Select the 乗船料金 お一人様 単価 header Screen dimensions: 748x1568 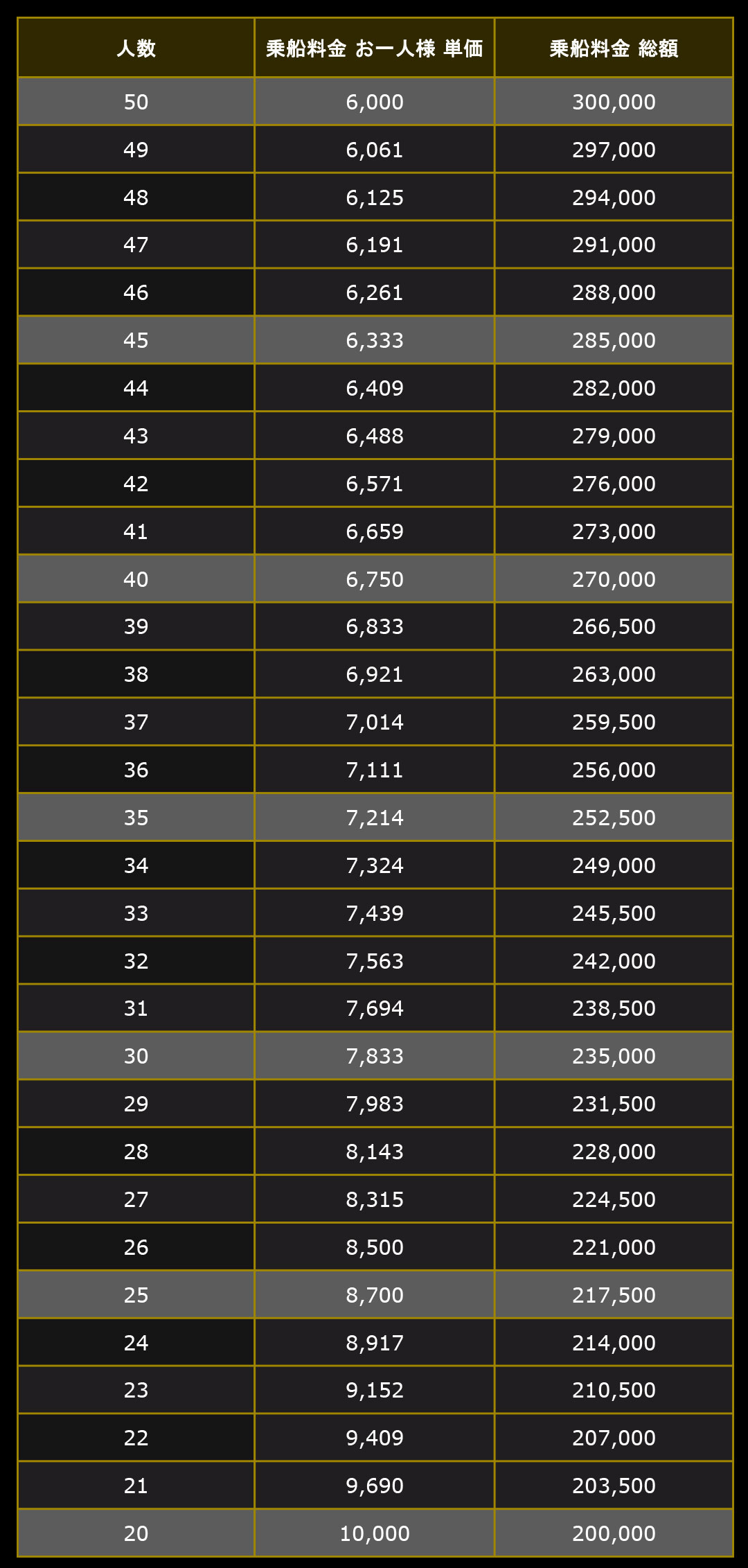click(x=375, y=48)
